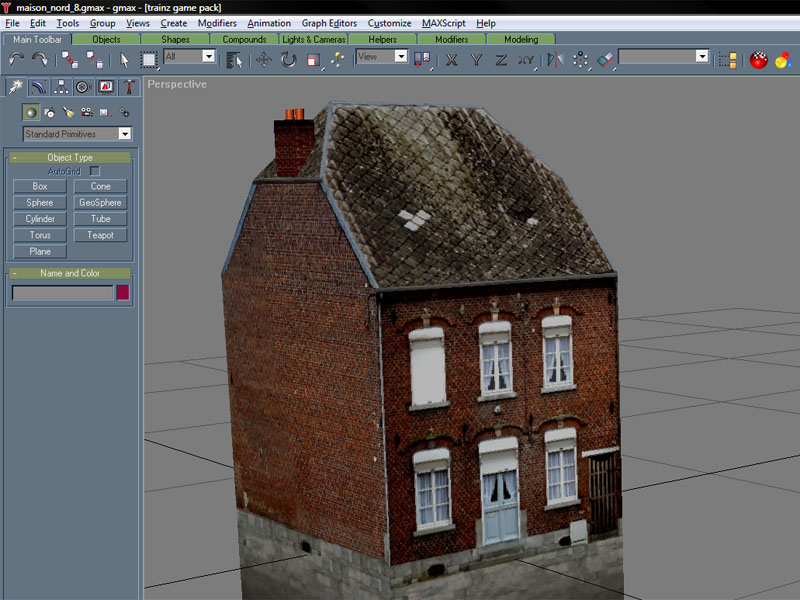The width and height of the screenshot is (800, 600).
Task: Open the Standard Primitives dropdown
Action: point(78,133)
